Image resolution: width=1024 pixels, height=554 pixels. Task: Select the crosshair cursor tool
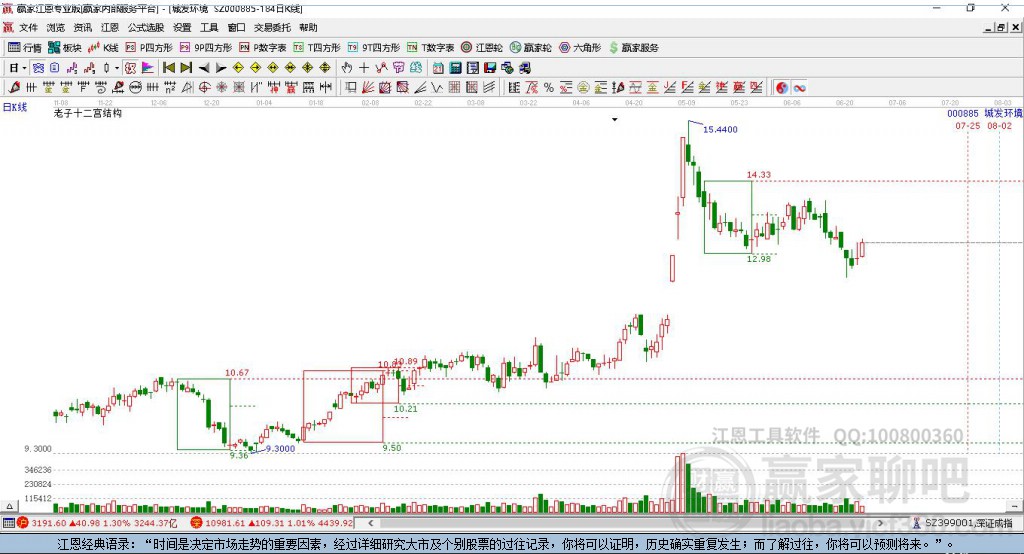364,68
